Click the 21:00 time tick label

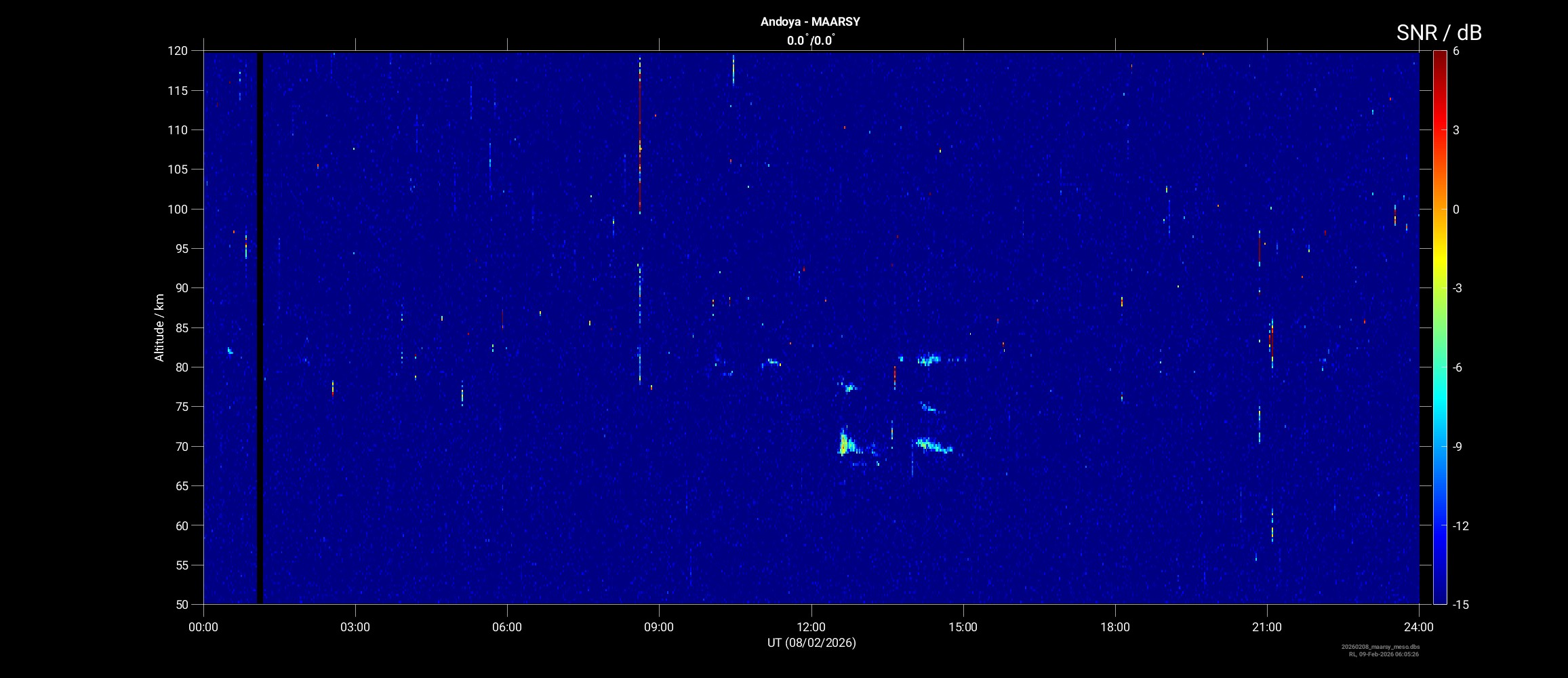click(1266, 627)
